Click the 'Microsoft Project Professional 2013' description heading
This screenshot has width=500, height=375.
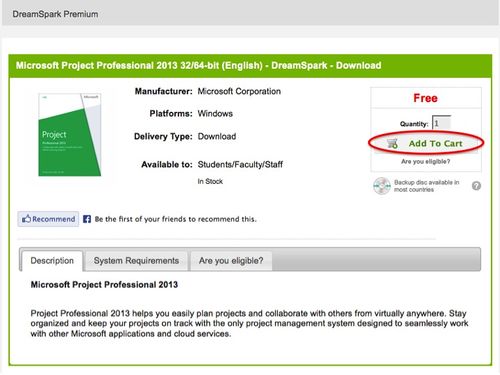click(x=104, y=285)
